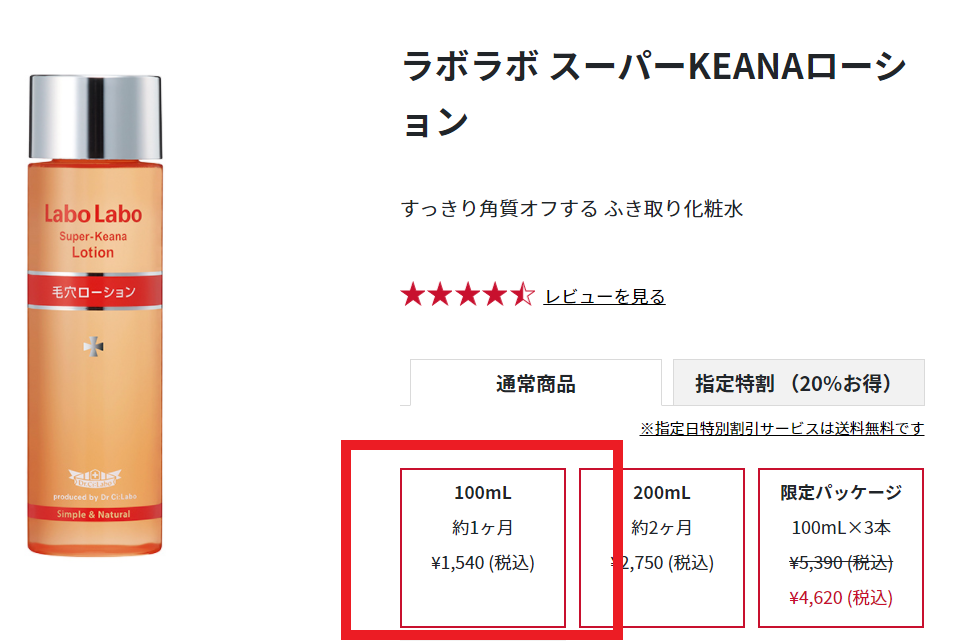Select the 200mL size option
This screenshot has height=641, width=961.
662,548
